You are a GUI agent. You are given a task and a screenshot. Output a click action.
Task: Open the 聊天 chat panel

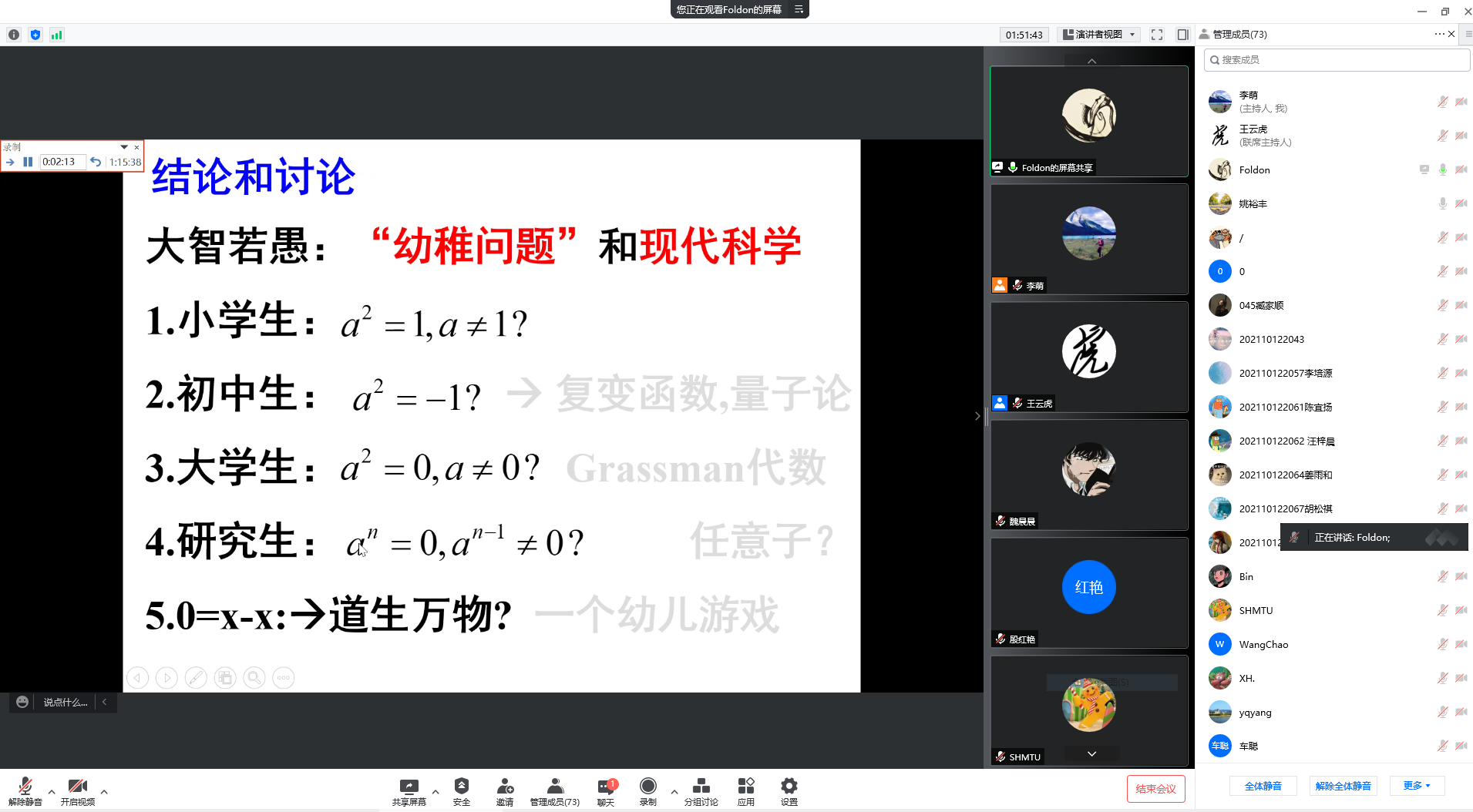[607, 791]
